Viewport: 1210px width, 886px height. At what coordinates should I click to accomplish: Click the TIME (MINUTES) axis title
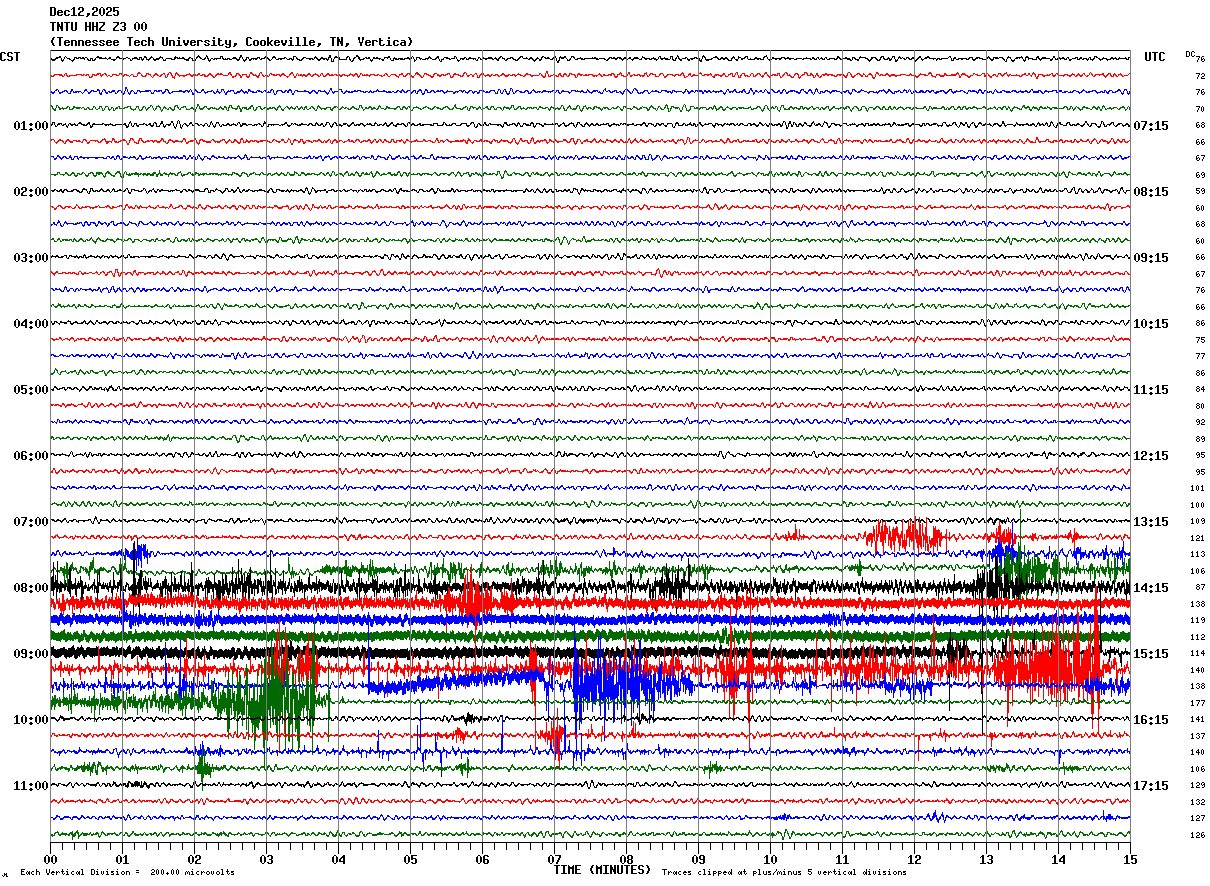602,870
